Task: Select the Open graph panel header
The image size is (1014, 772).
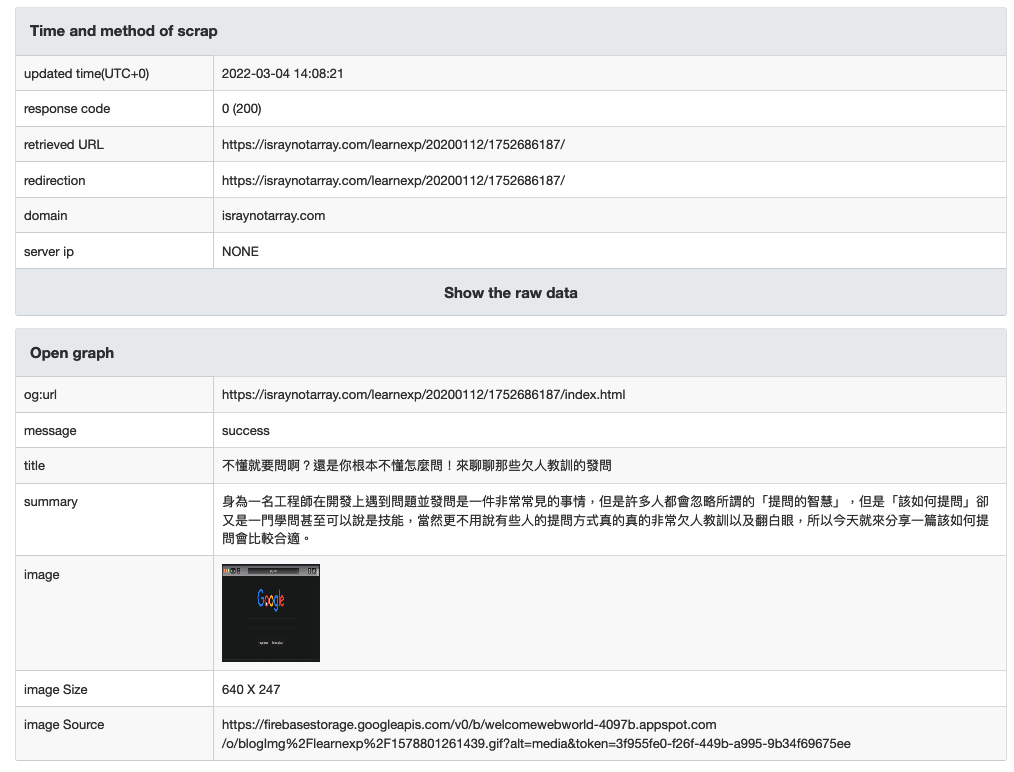Action: (x=72, y=353)
